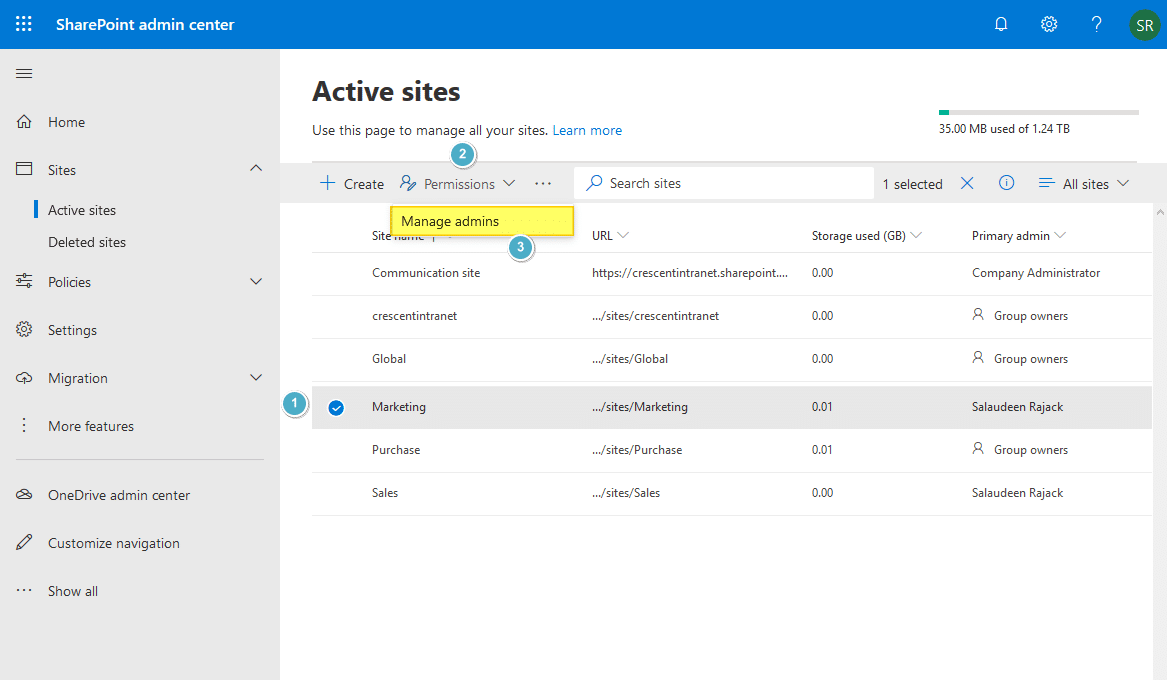Collapse the Sites section in sidebar
The image size is (1167, 680).
(x=256, y=169)
